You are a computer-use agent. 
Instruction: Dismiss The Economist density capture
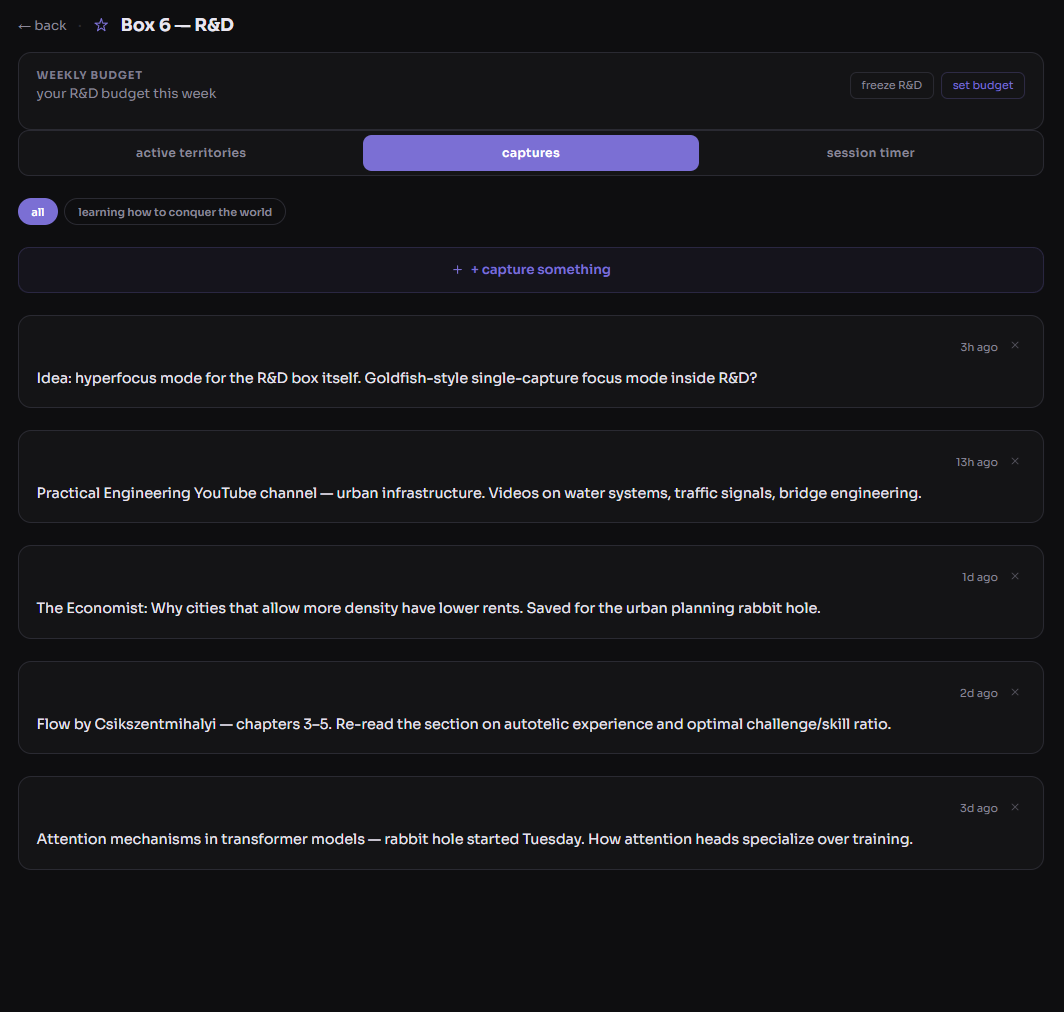[1015, 576]
